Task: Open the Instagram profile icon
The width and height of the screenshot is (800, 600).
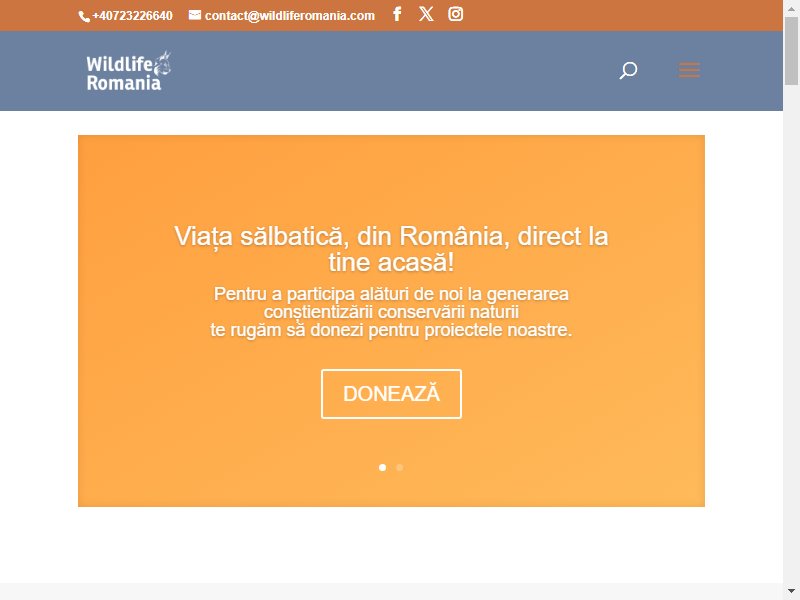Action: point(455,14)
